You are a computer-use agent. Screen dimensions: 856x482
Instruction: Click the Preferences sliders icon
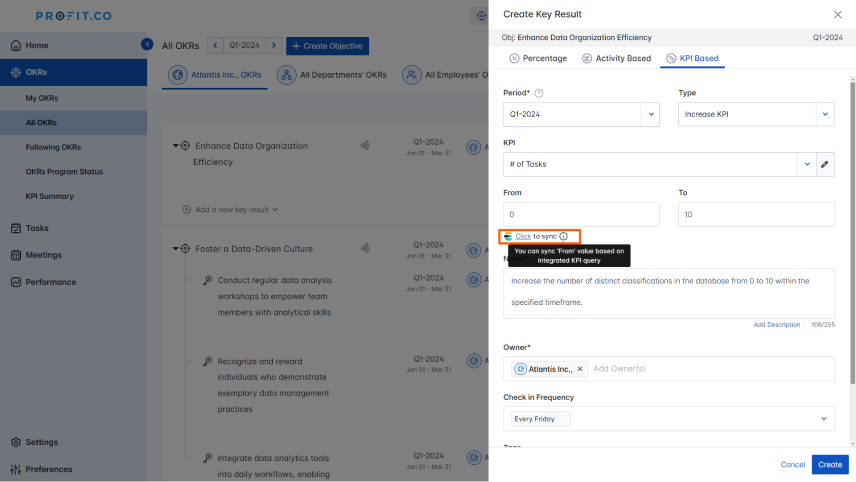16,469
